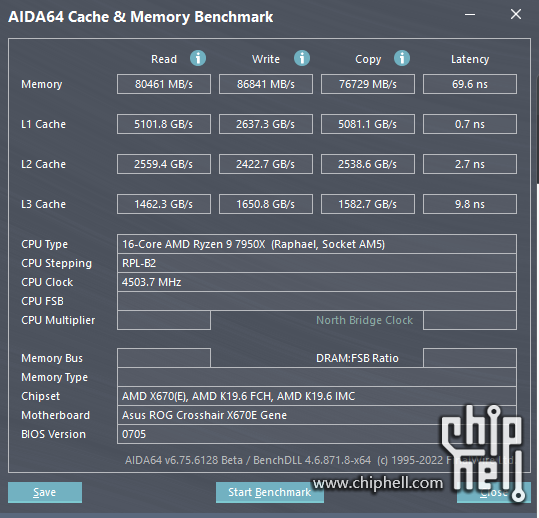The image size is (539, 518).
Task: Close window with the X icon
Action: point(516,14)
